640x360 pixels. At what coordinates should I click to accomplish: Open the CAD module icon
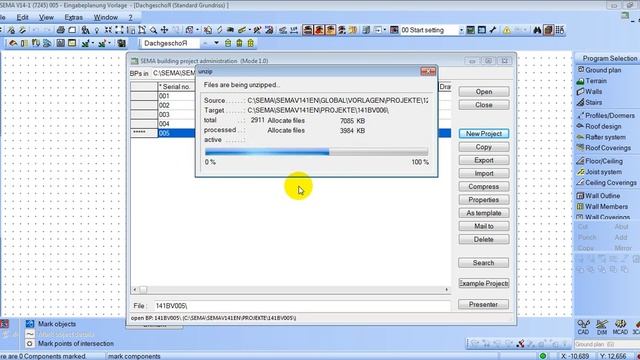(x=584, y=327)
